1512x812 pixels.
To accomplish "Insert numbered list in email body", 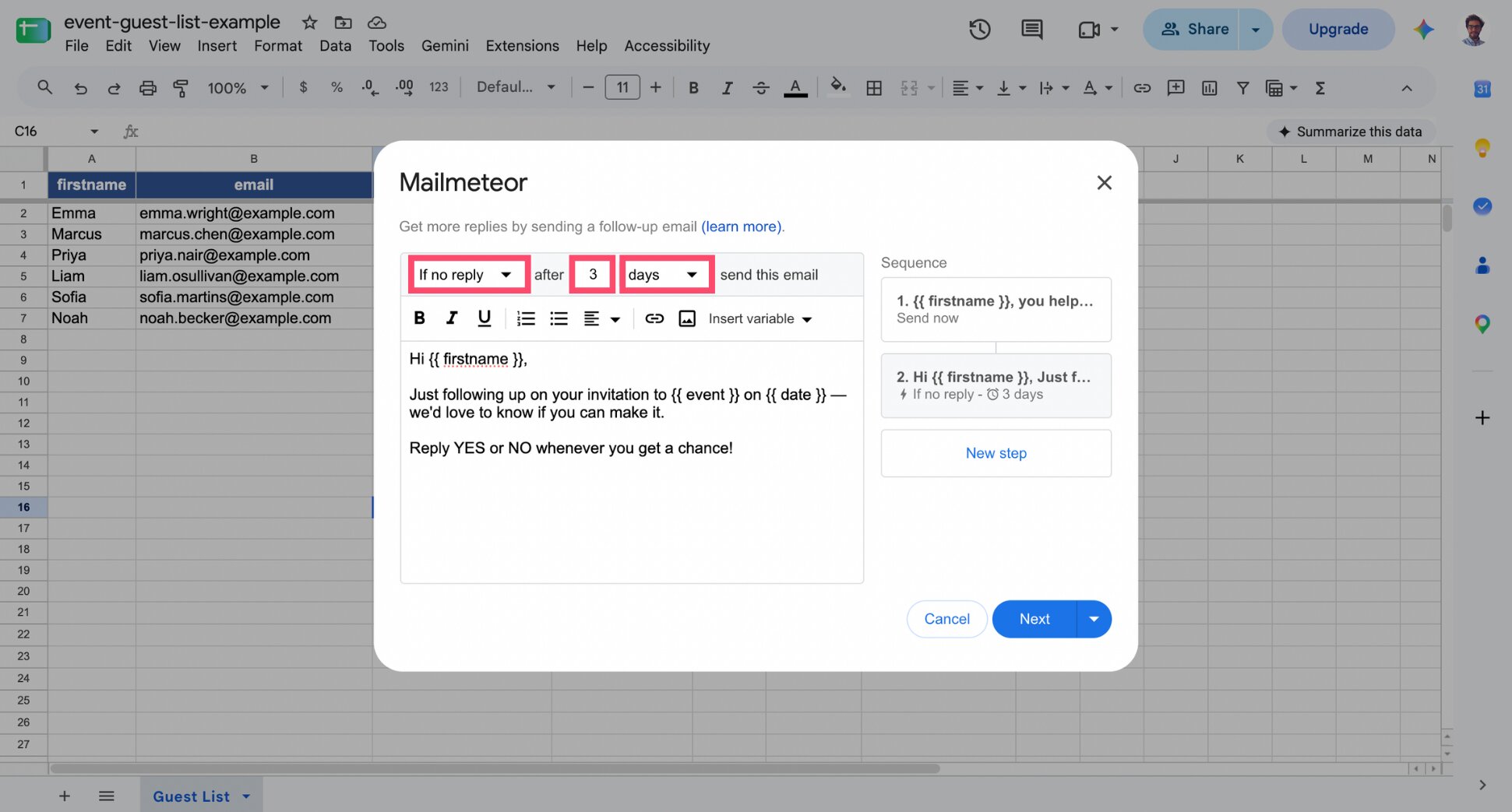I will pos(526,318).
